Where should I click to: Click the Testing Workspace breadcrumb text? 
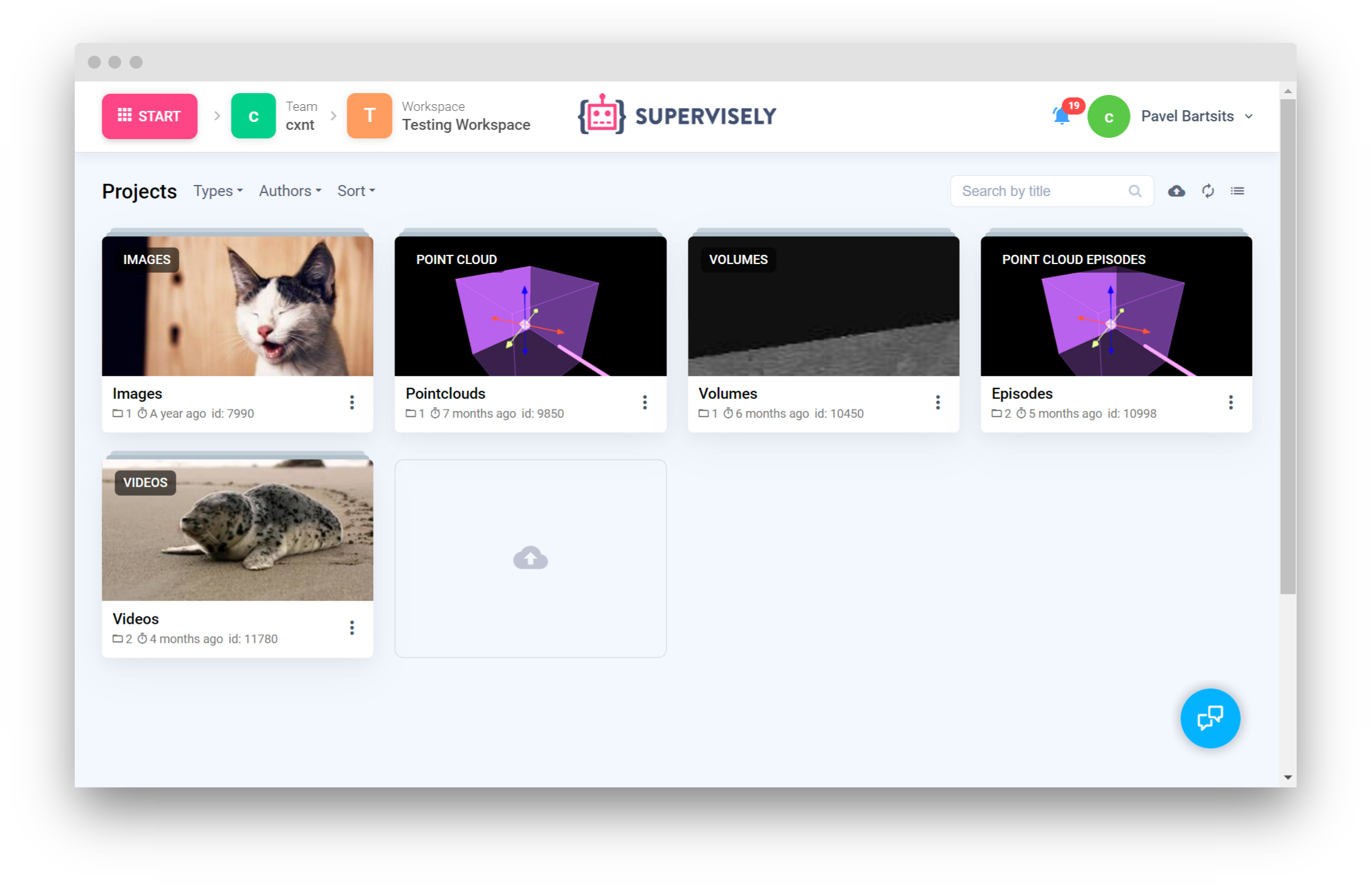click(x=466, y=124)
